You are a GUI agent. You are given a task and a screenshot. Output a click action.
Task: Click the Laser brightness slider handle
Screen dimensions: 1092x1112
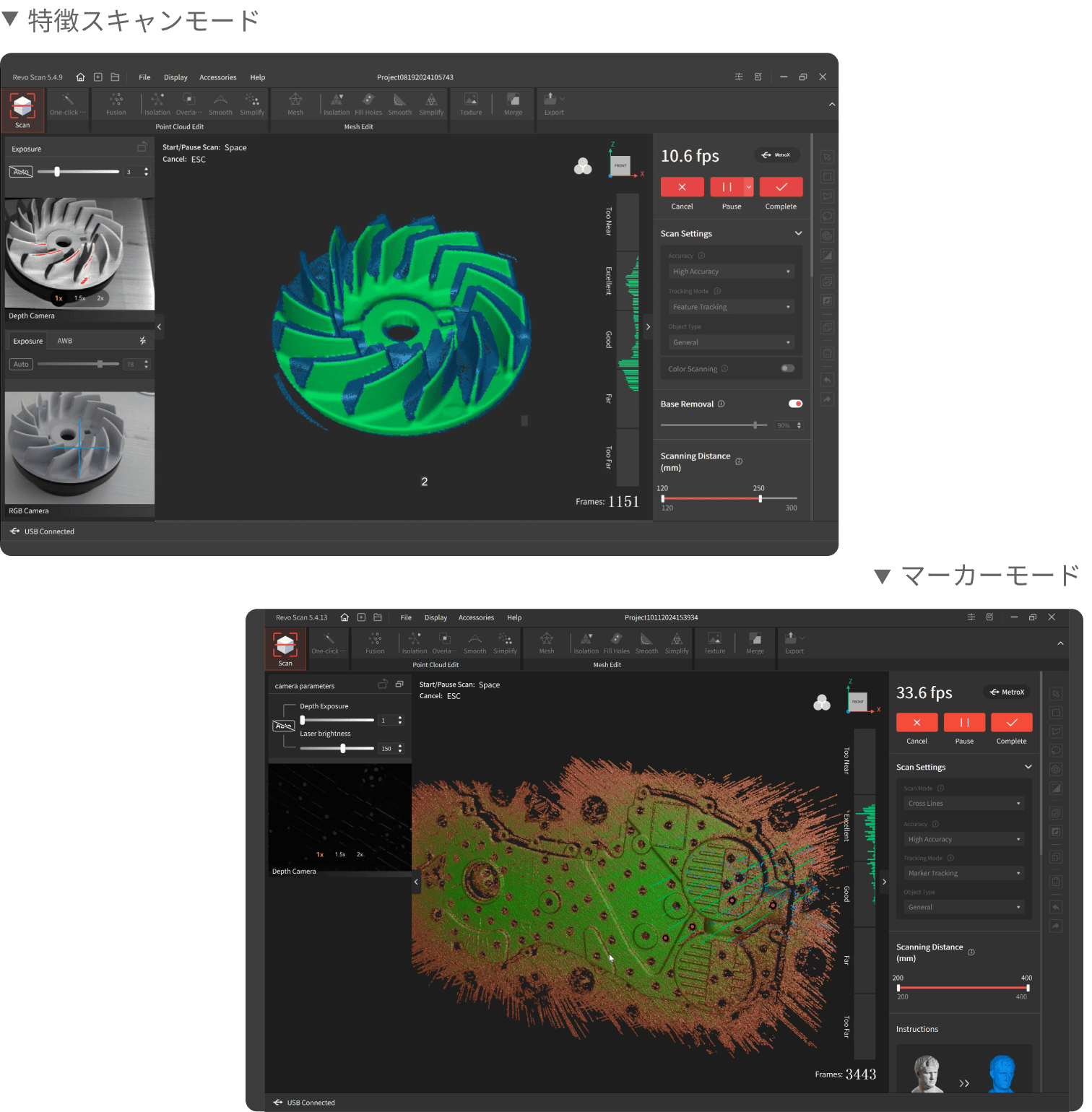pyautogui.click(x=343, y=748)
